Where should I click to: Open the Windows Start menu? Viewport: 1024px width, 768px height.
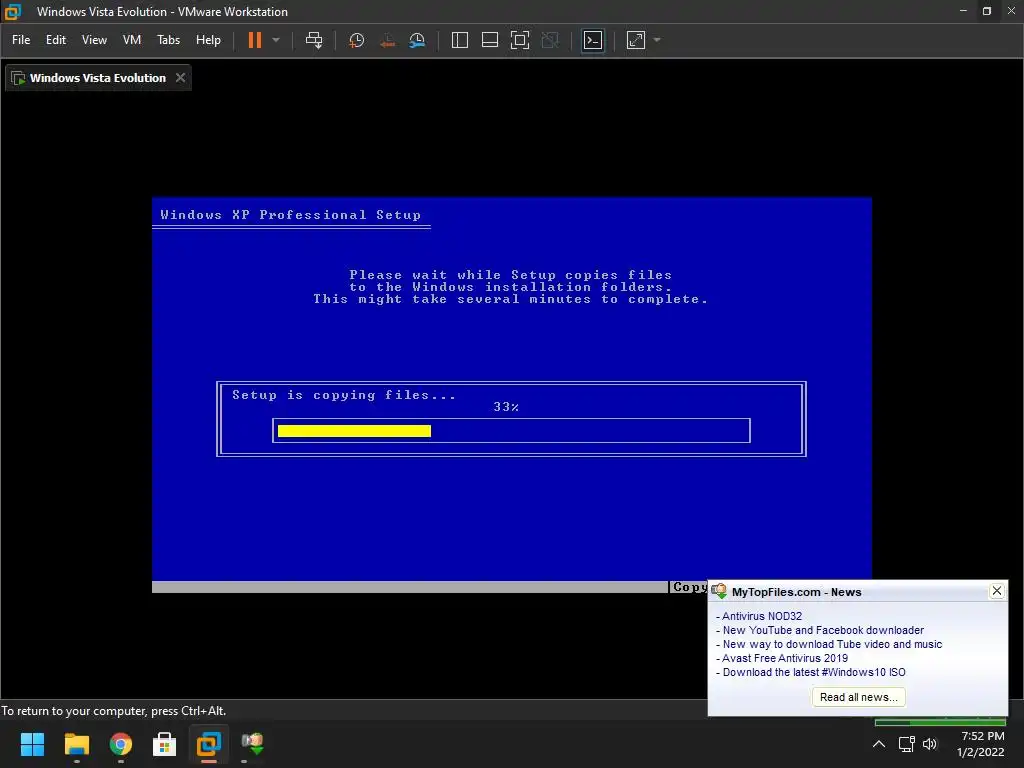click(32, 744)
